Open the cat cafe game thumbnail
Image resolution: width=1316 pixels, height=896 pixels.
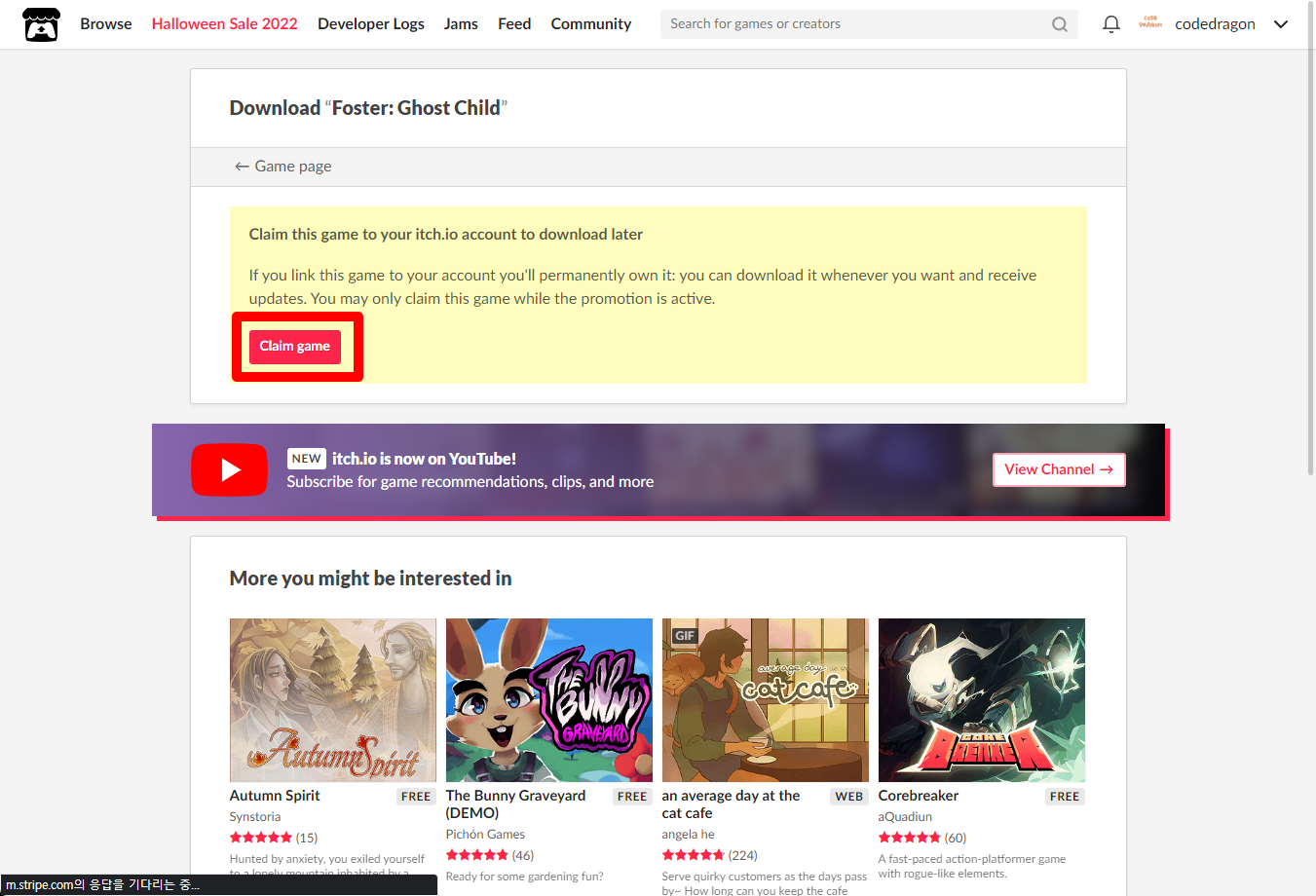(766, 700)
